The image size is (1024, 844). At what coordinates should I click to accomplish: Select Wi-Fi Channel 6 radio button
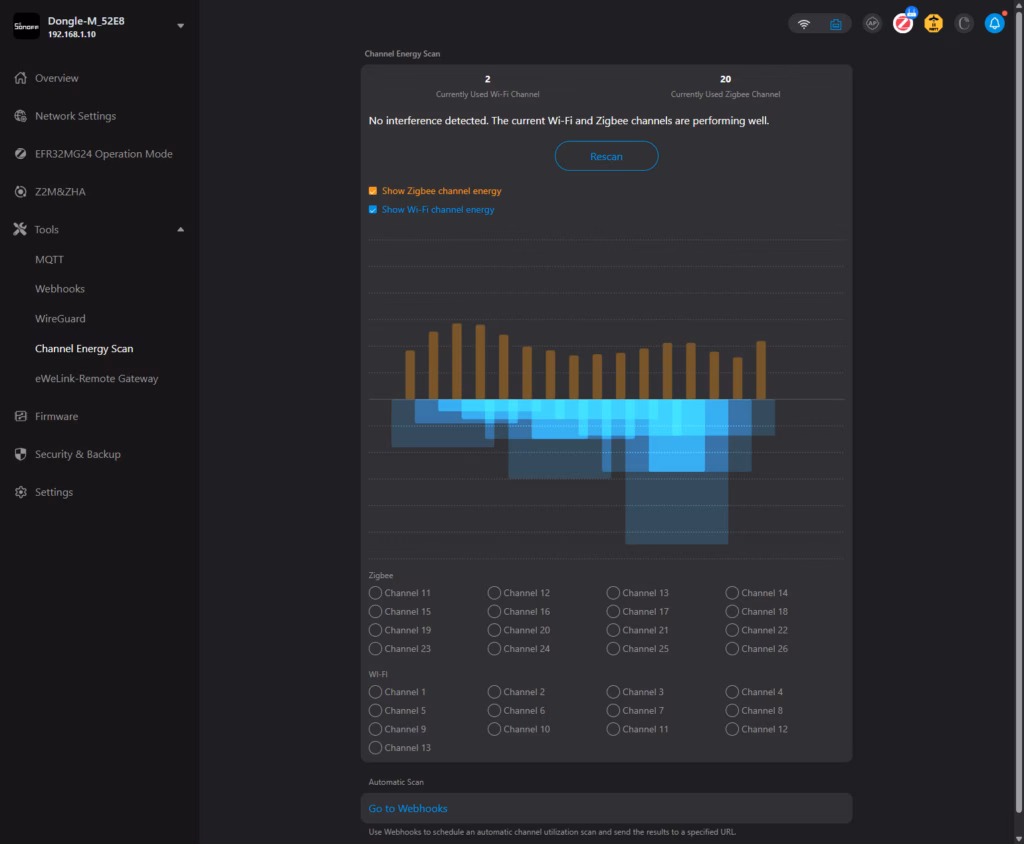click(x=494, y=711)
